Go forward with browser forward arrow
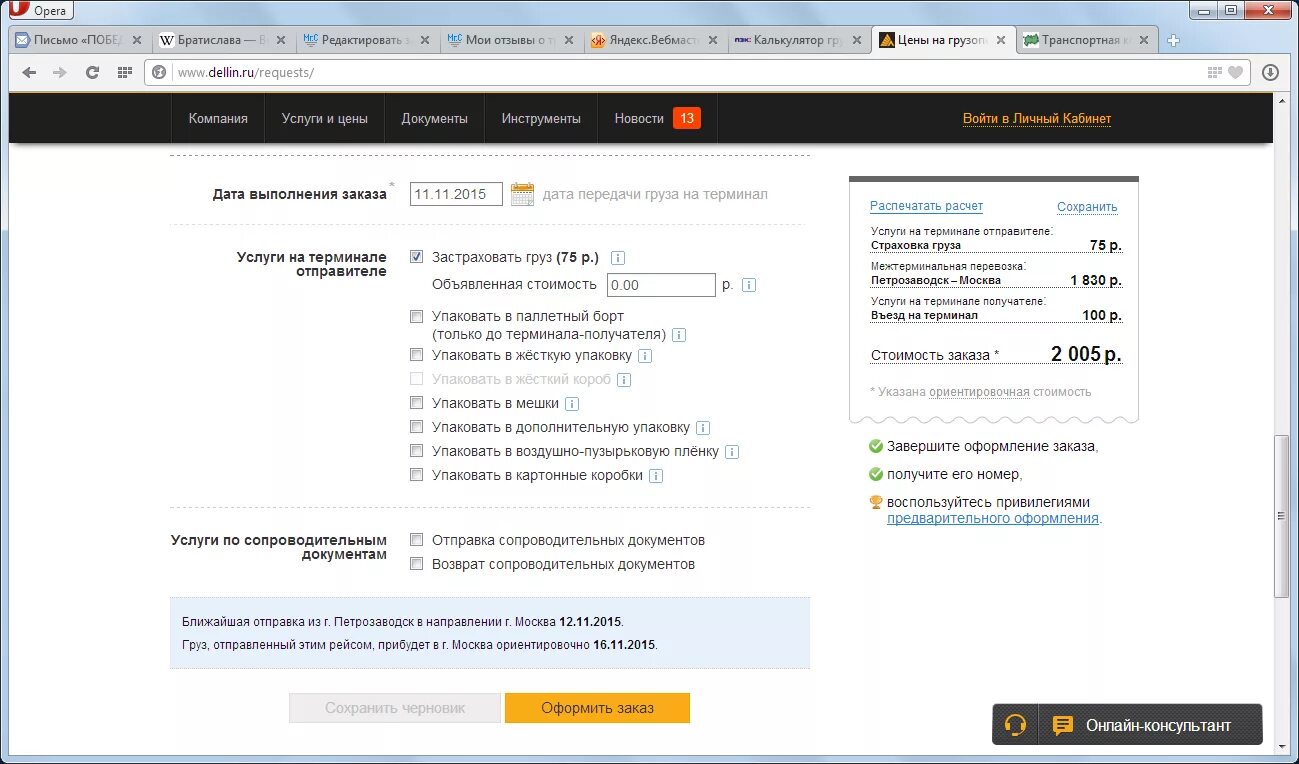 [60, 72]
